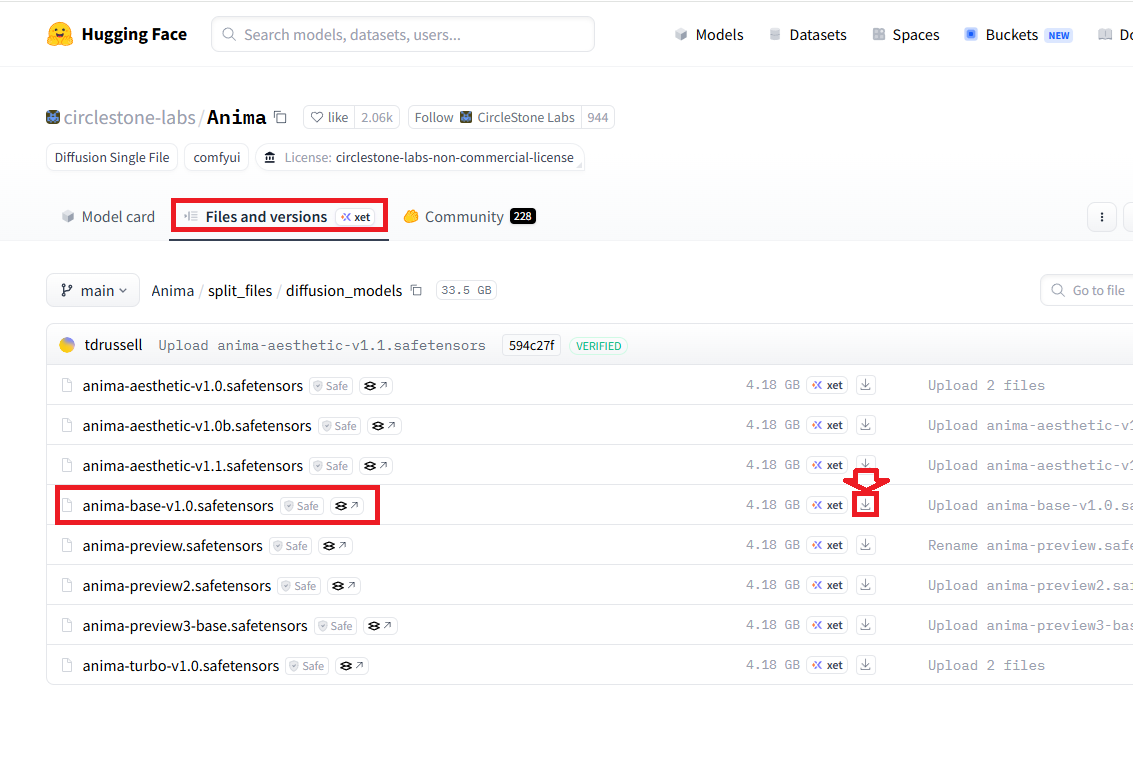This screenshot has height=759, width=1133.
Task: Click the 2.06k likes count
Action: click(x=377, y=117)
